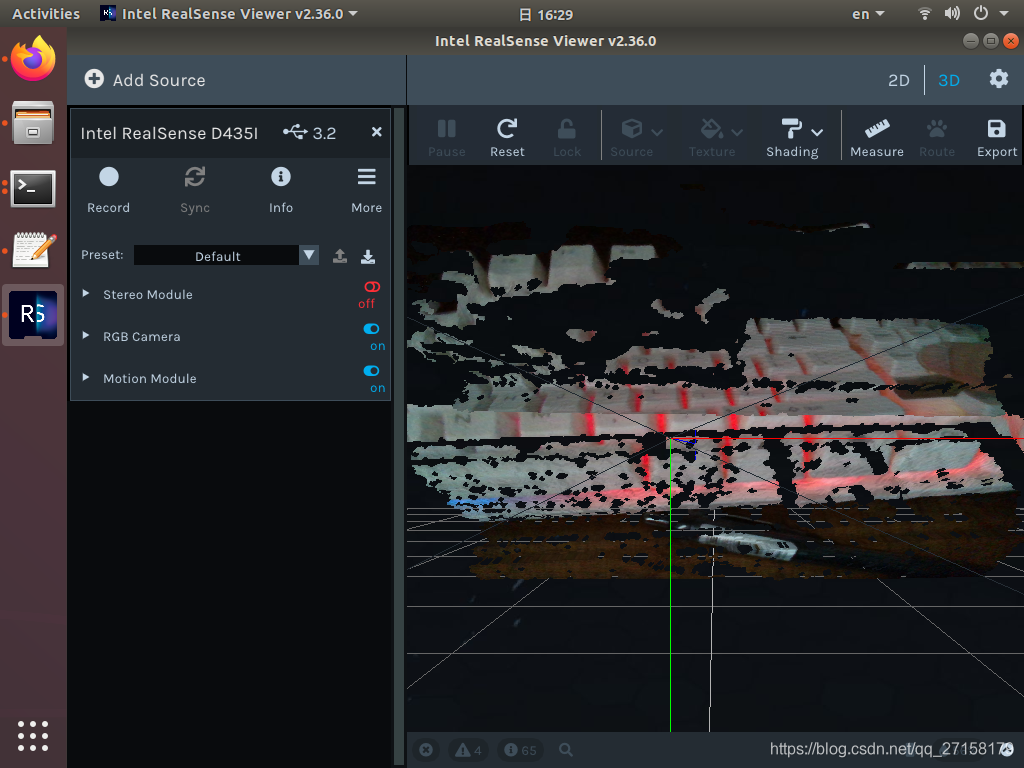Open the Intel RealSense Viewer app menu
The width and height of the screenshot is (1024, 768).
point(229,14)
